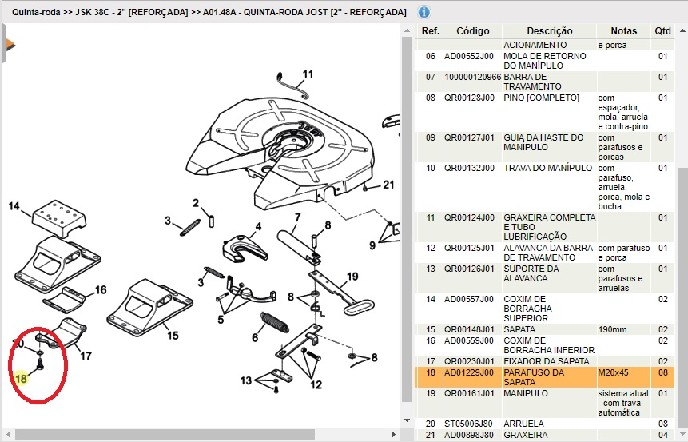
Task: Click callout 11 on the exploded view
Action: point(308,74)
